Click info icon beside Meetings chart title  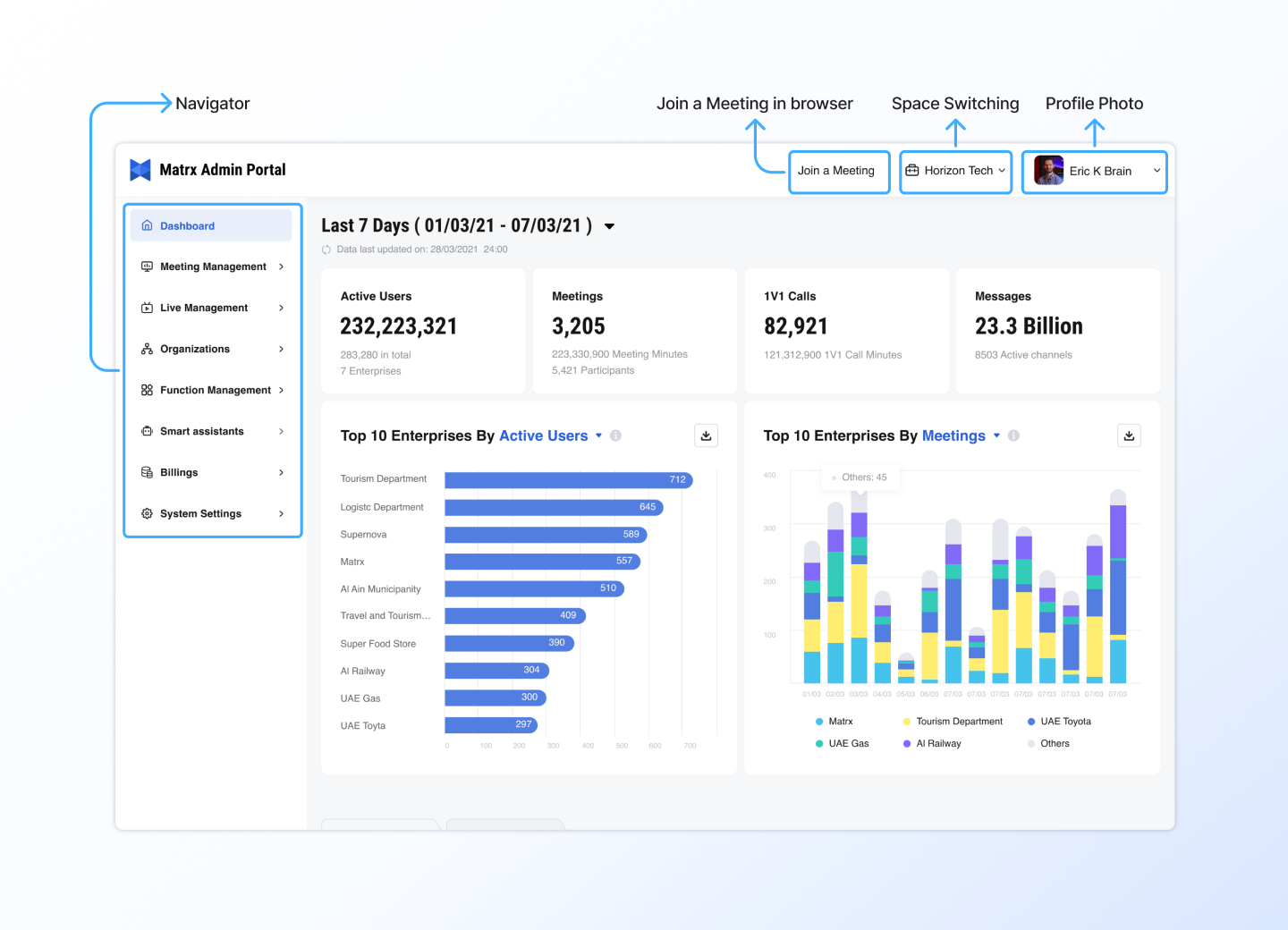pyautogui.click(x=1013, y=435)
